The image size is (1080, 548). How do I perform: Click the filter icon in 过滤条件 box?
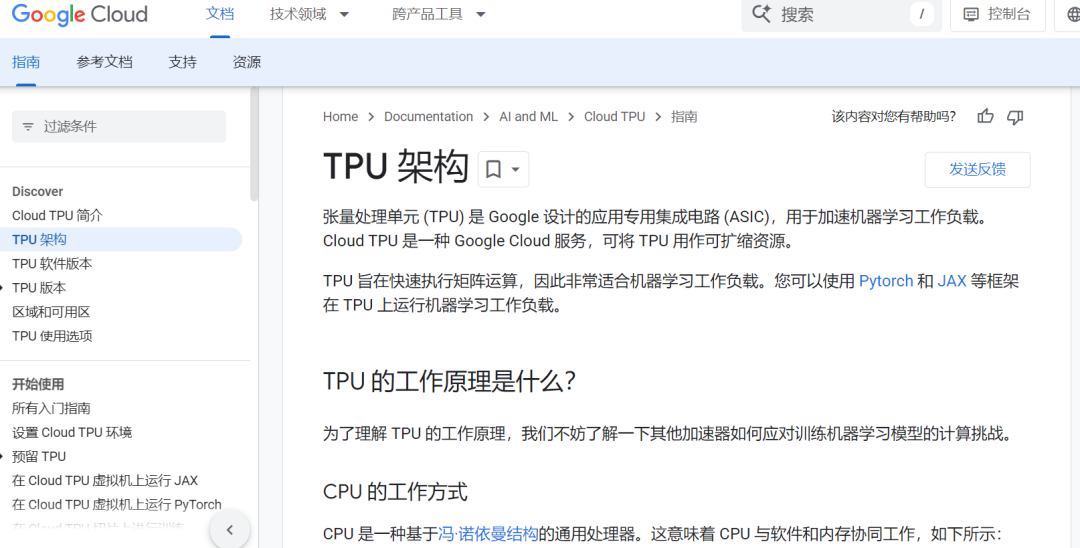[x=28, y=127]
